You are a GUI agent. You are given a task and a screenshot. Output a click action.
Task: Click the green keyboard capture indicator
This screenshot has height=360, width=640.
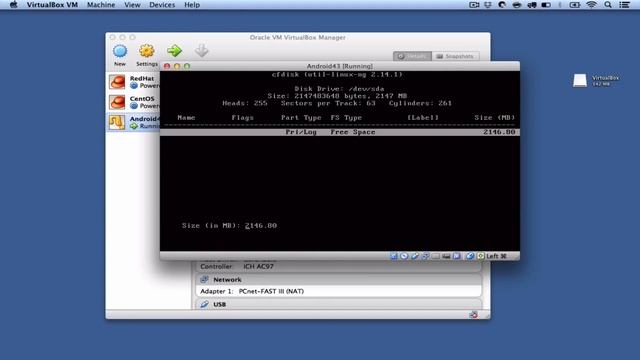481,256
